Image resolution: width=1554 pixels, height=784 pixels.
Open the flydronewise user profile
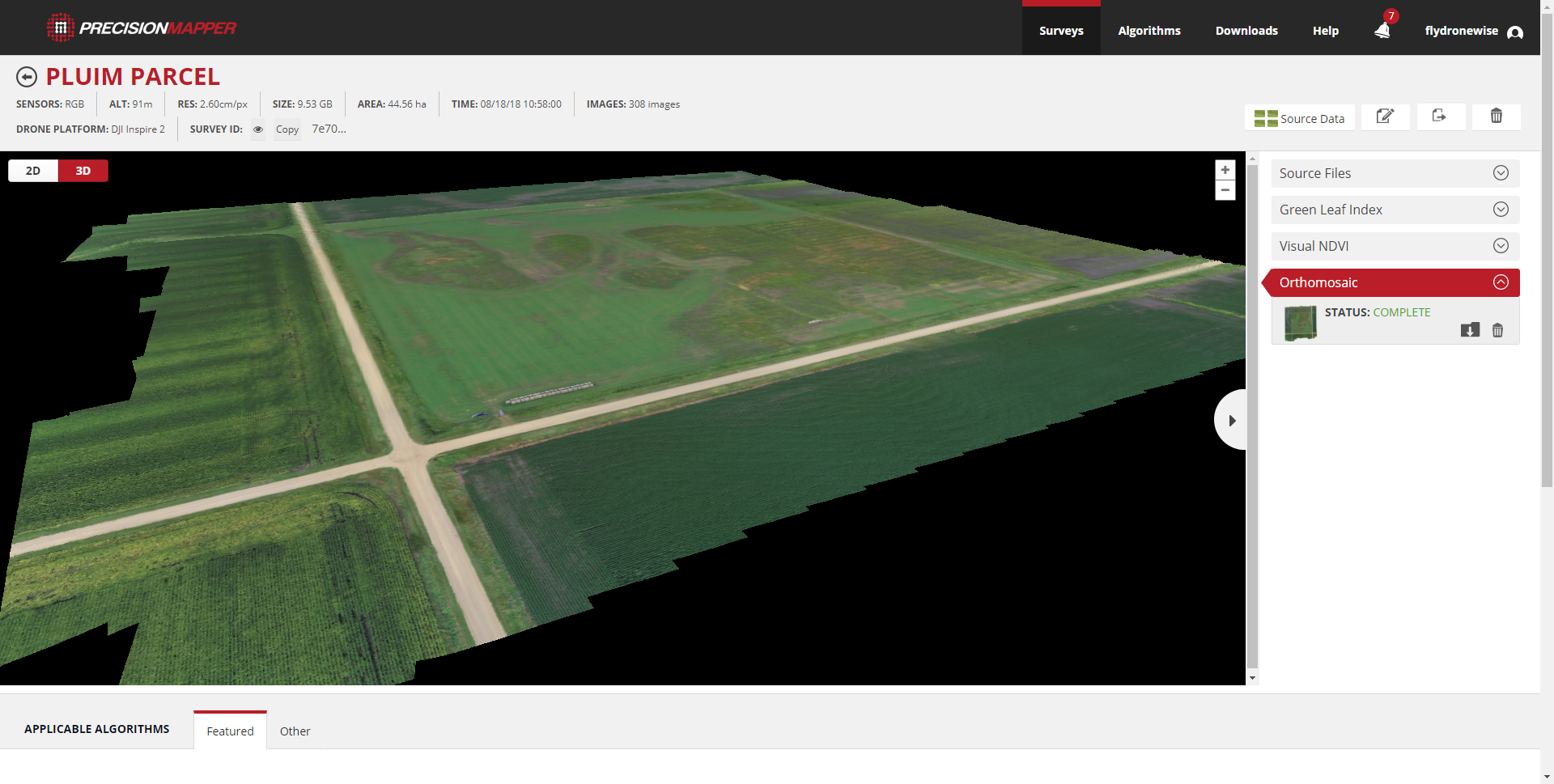[x=1515, y=32]
